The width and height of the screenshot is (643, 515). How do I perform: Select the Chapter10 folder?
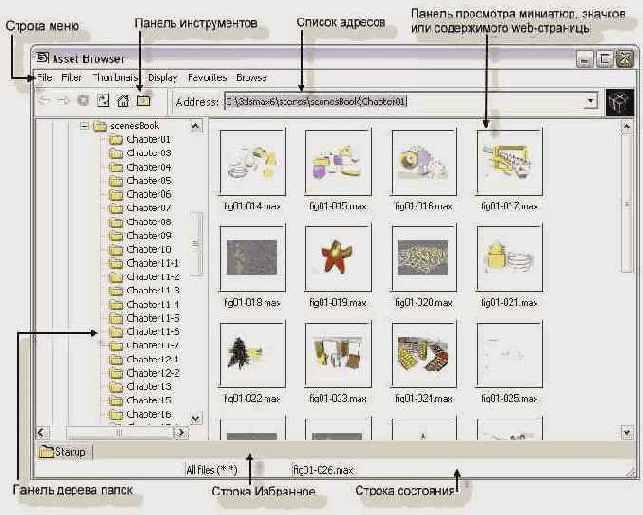click(x=140, y=249)
